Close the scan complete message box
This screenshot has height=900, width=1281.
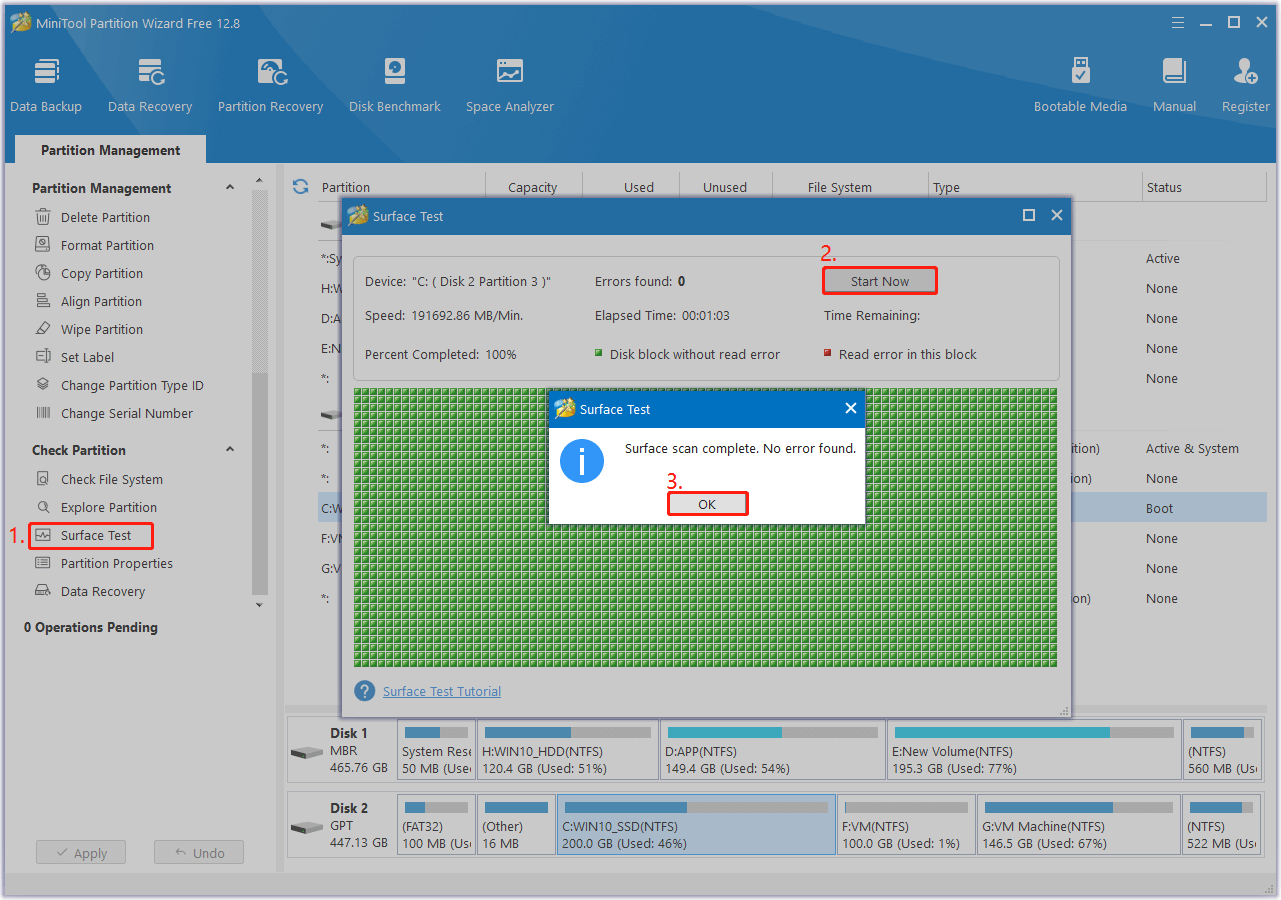(x=851, y=408)
